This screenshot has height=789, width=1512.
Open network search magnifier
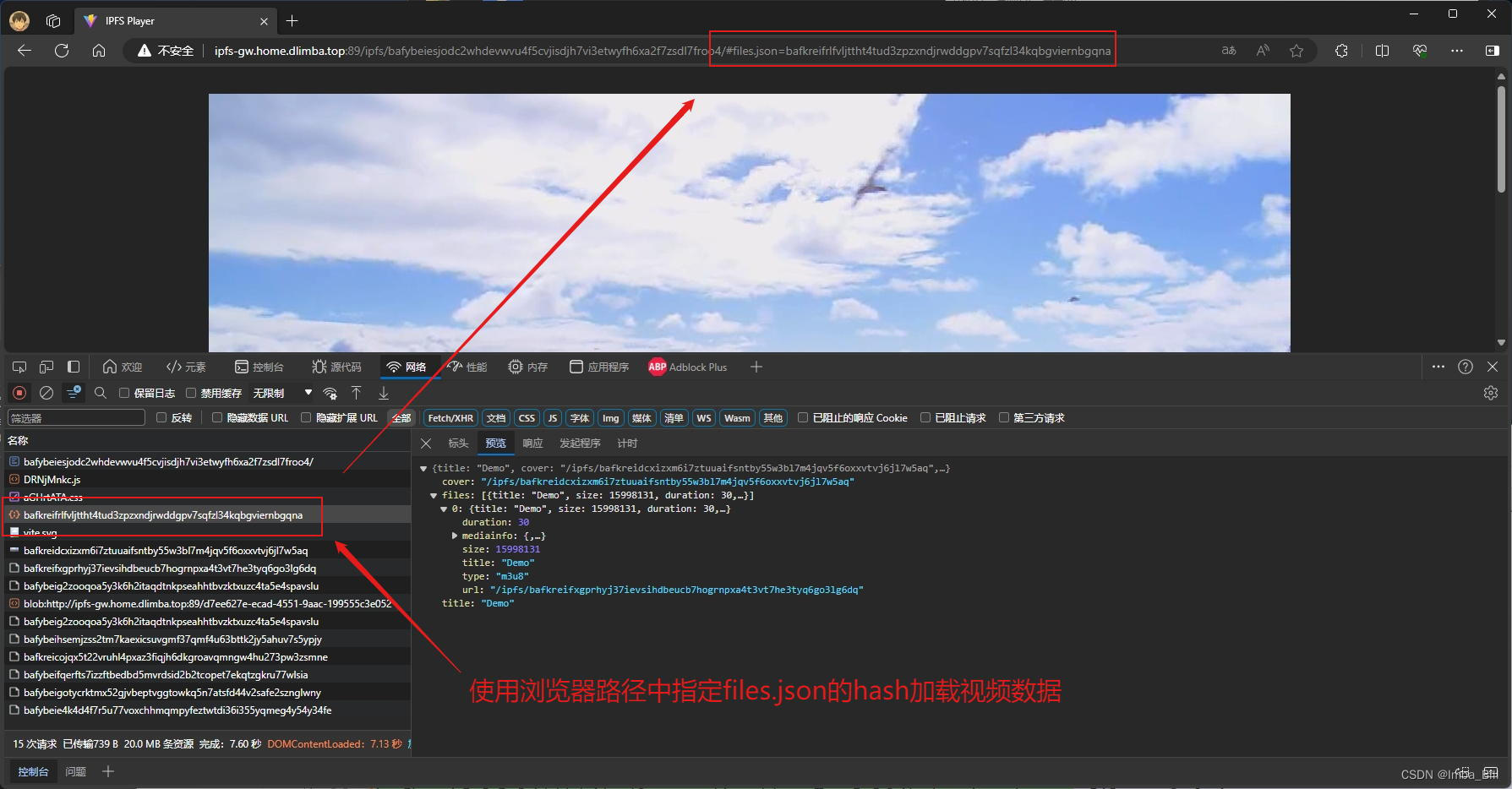pos(101,393)
